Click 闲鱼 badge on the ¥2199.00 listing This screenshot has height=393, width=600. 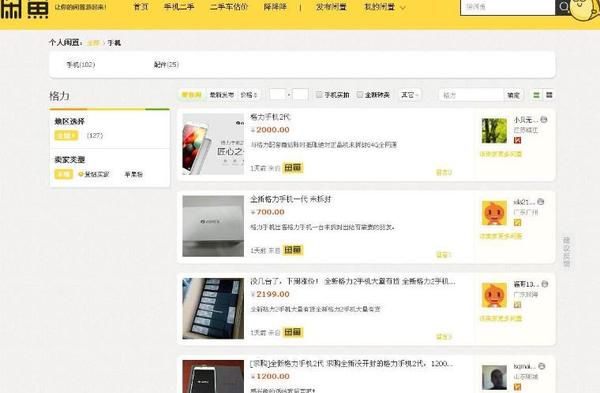(x=293, y=332)
